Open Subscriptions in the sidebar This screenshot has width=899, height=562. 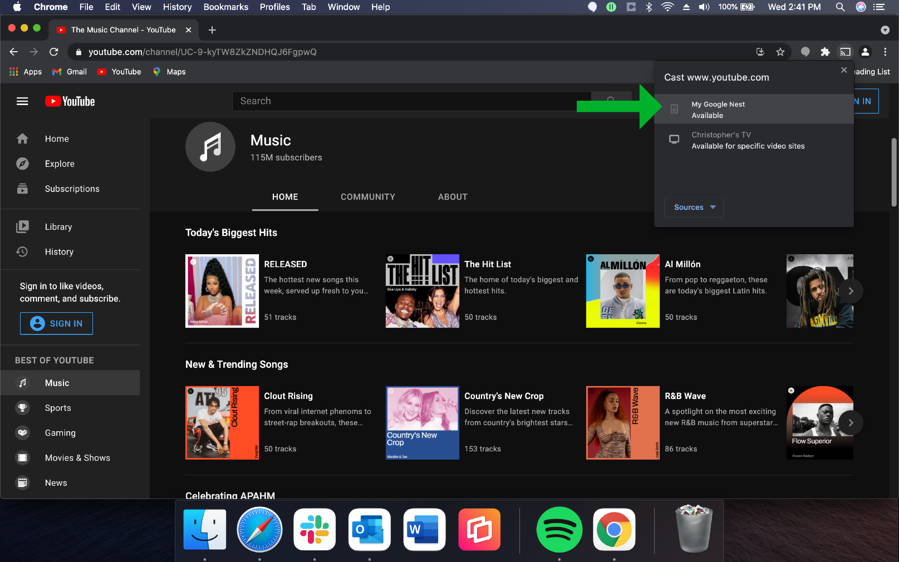click(70, 189)
